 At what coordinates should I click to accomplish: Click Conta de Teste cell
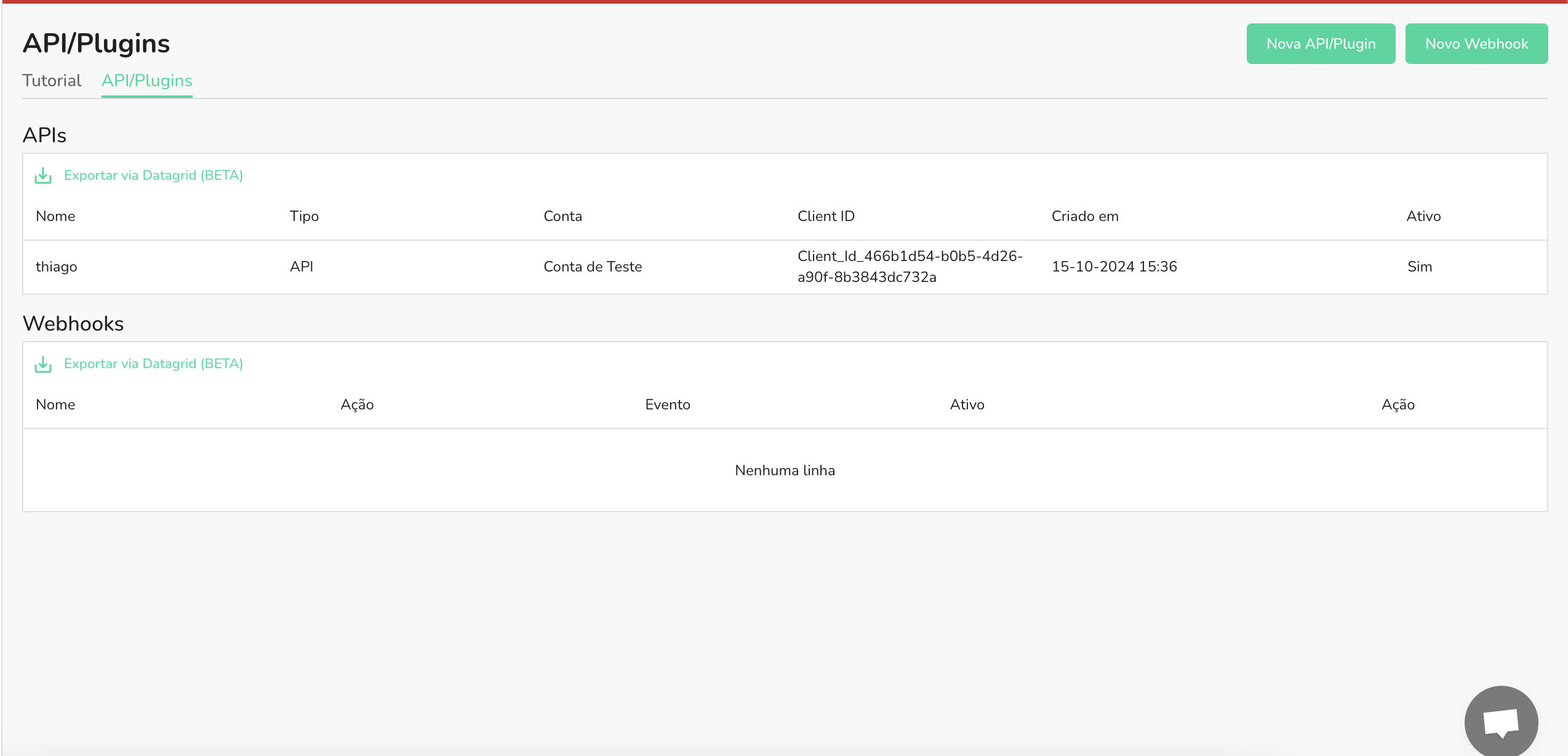coord(593,267)
